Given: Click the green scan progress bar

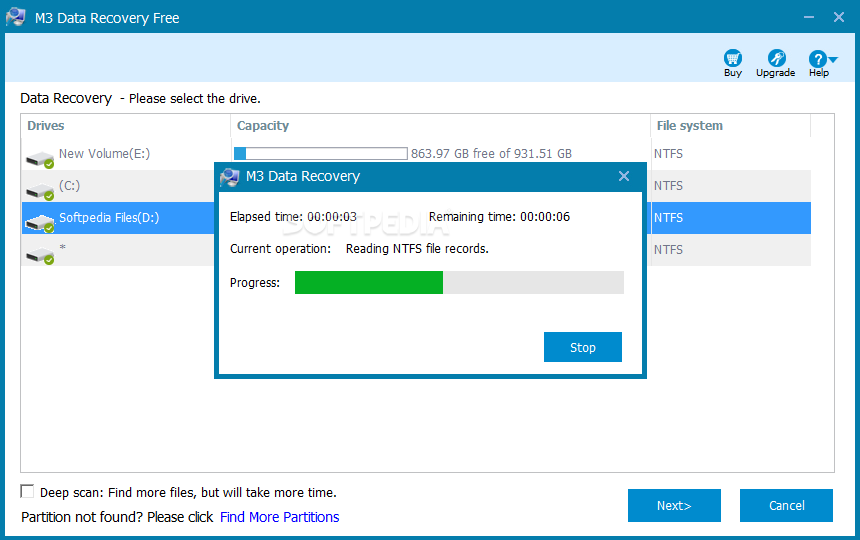Looking at the screenshot, I should click(x=459, y=282).
